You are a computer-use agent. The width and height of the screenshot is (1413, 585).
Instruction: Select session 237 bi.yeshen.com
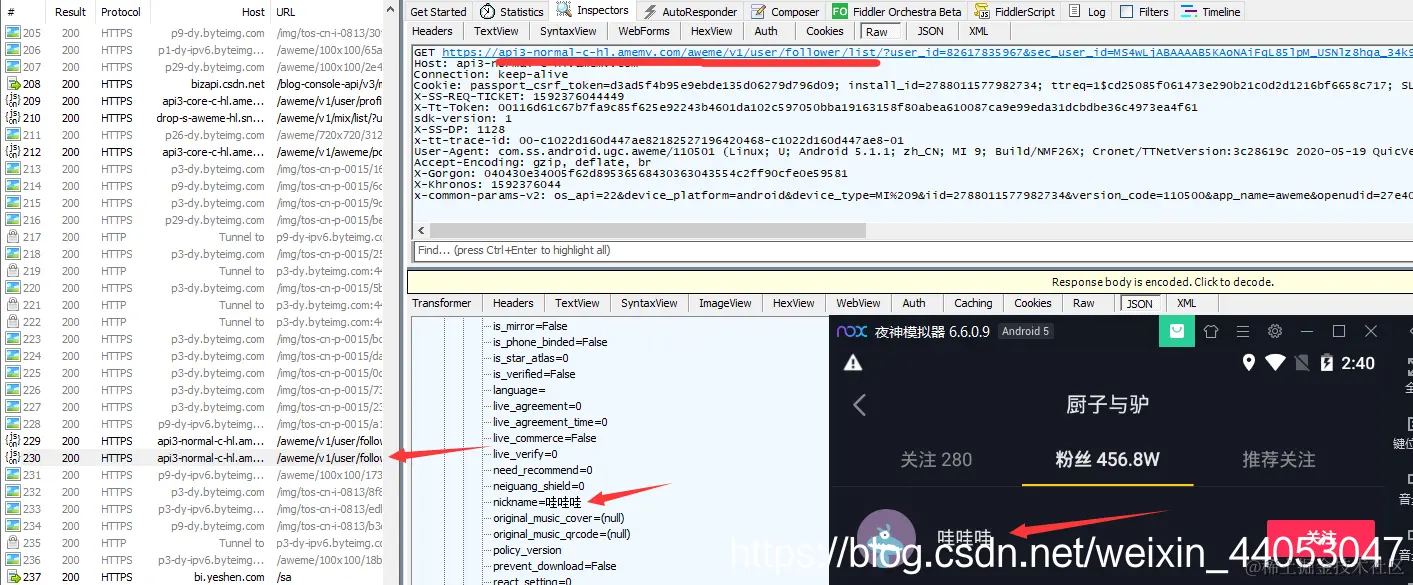[x=192, y=576]
